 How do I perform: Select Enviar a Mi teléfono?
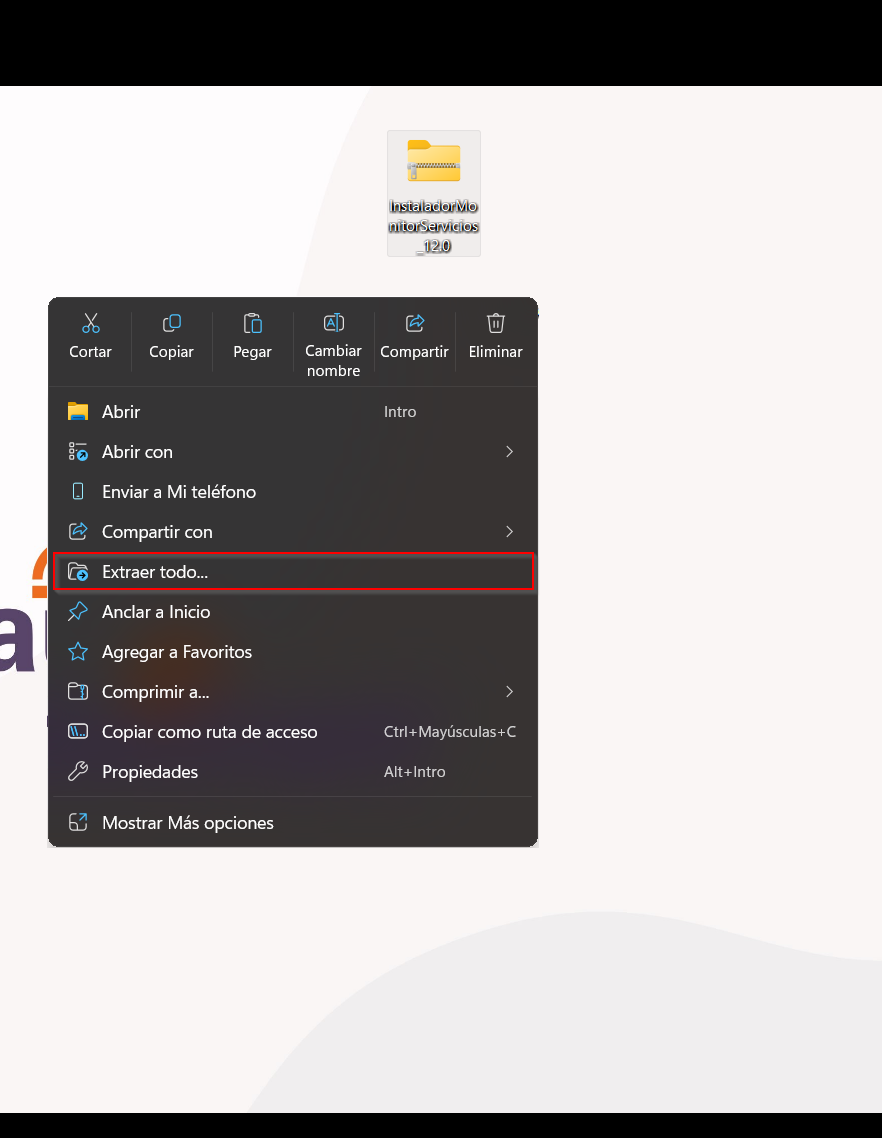[293, 491]
